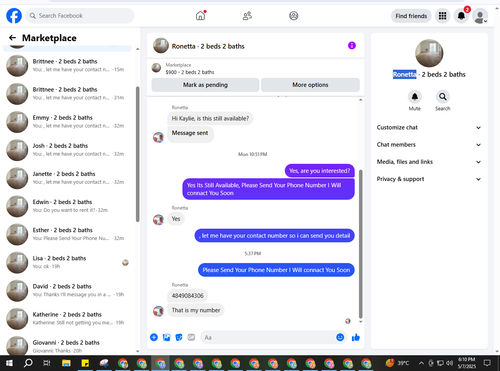The image size is (500, 371).
Task: Open Brittnee conversation from 15m ago
Action: 68,65
